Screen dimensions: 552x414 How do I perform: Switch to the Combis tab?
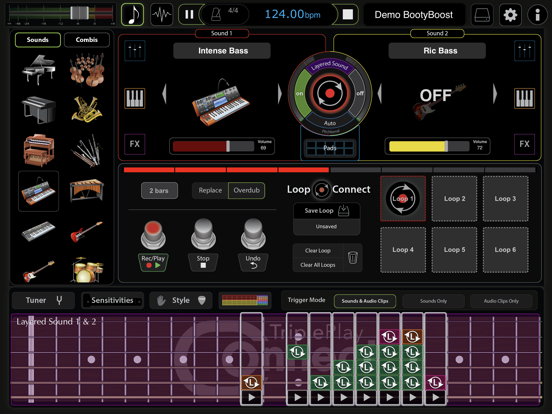(87, 40)
